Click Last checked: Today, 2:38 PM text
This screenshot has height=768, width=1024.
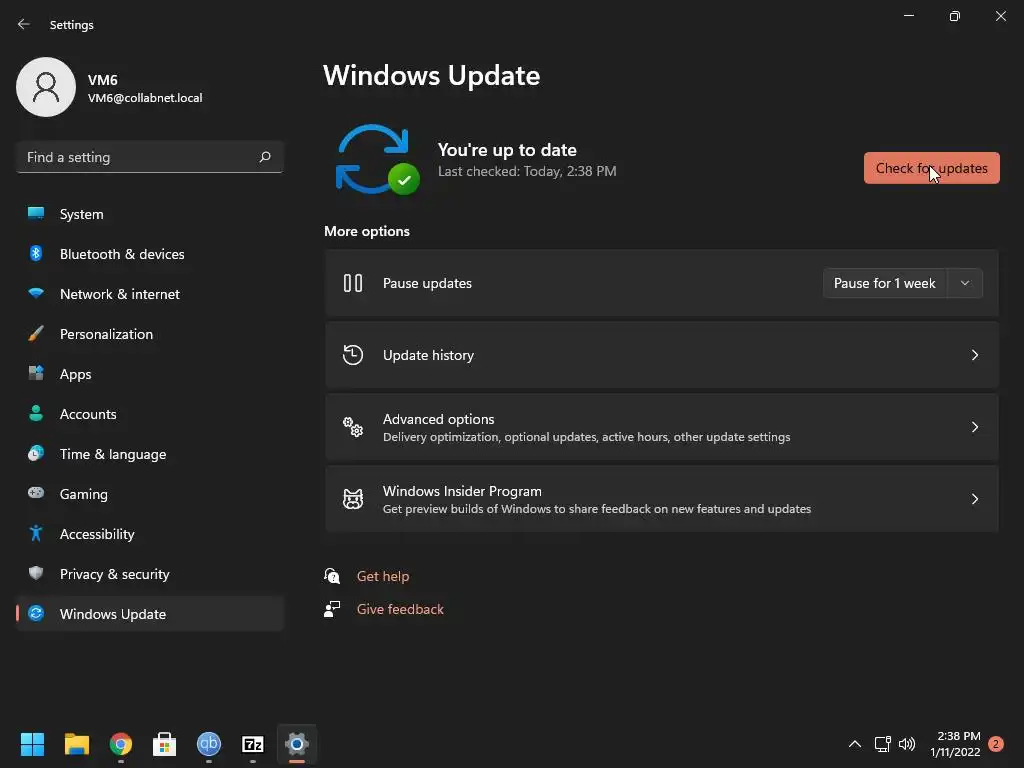point(527,171)
